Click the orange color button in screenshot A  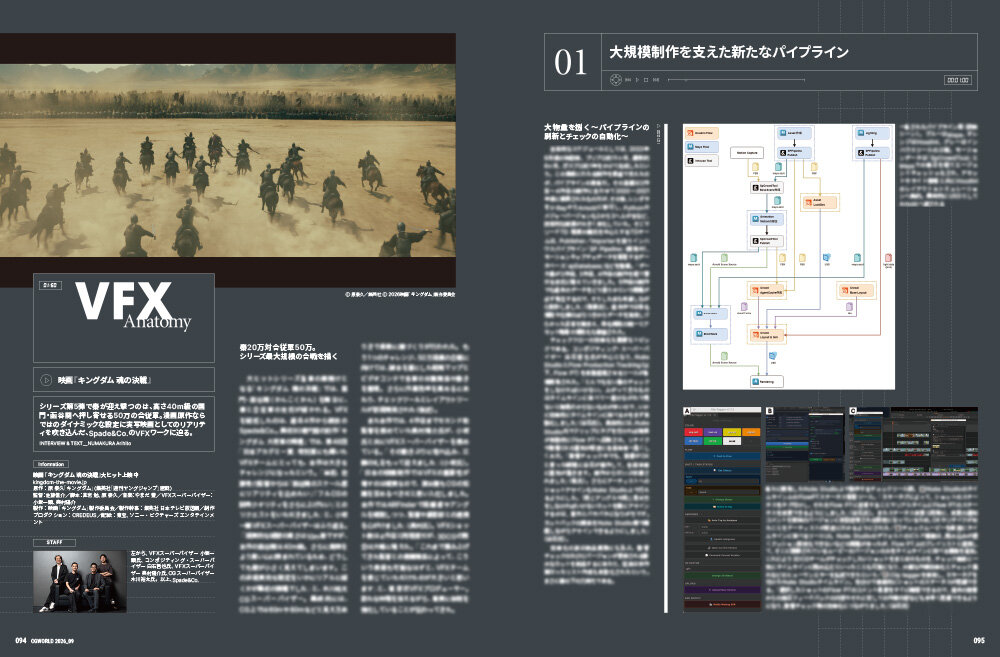coord(751,432)
